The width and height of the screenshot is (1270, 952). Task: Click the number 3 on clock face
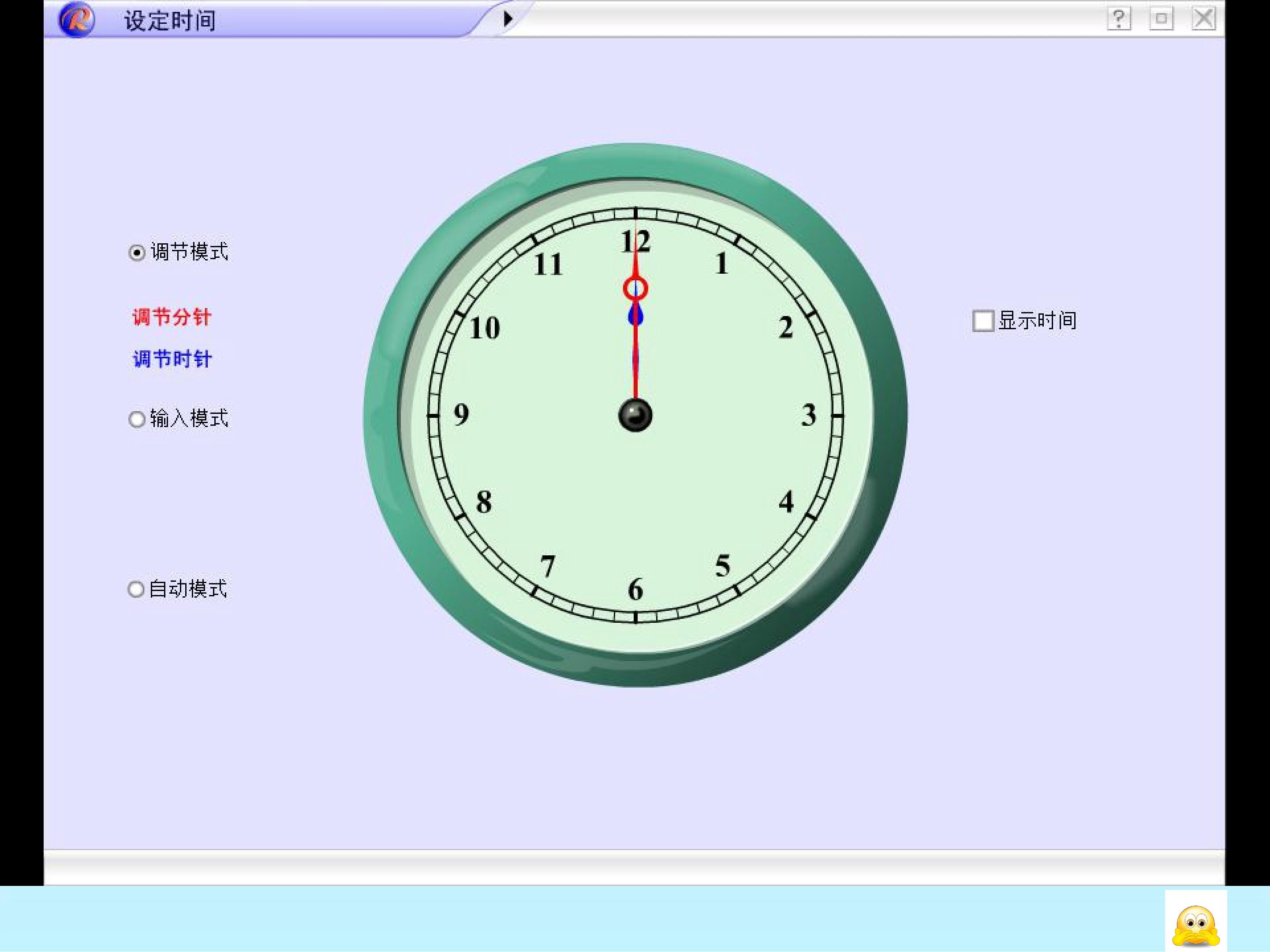click(809, 415)
